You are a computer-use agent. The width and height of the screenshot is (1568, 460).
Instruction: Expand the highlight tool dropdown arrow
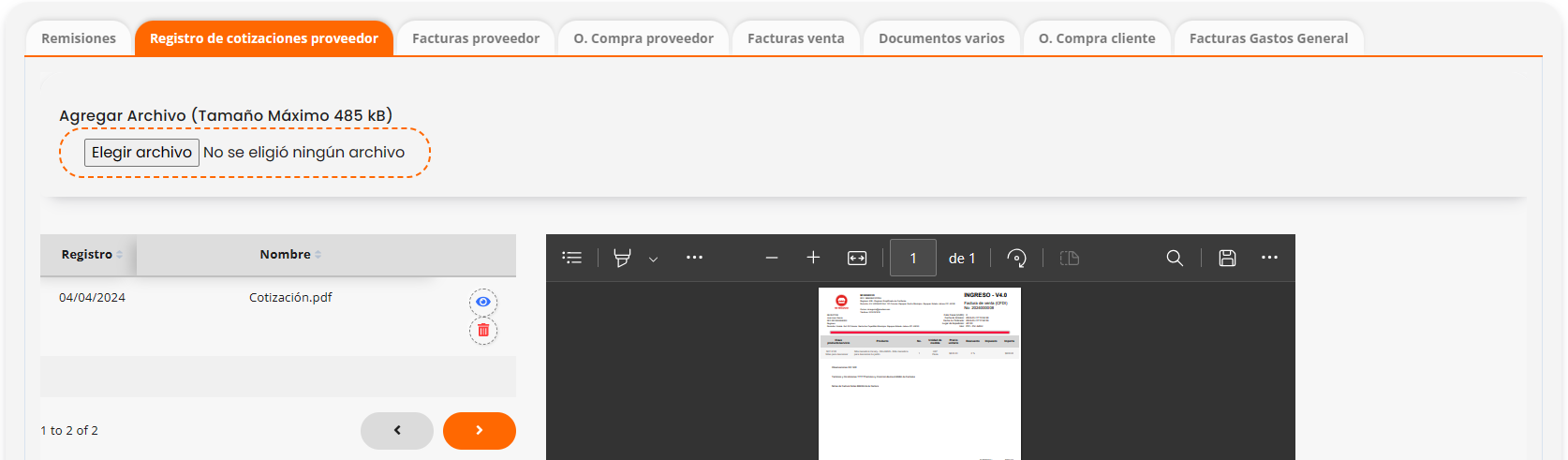point(654,260)
